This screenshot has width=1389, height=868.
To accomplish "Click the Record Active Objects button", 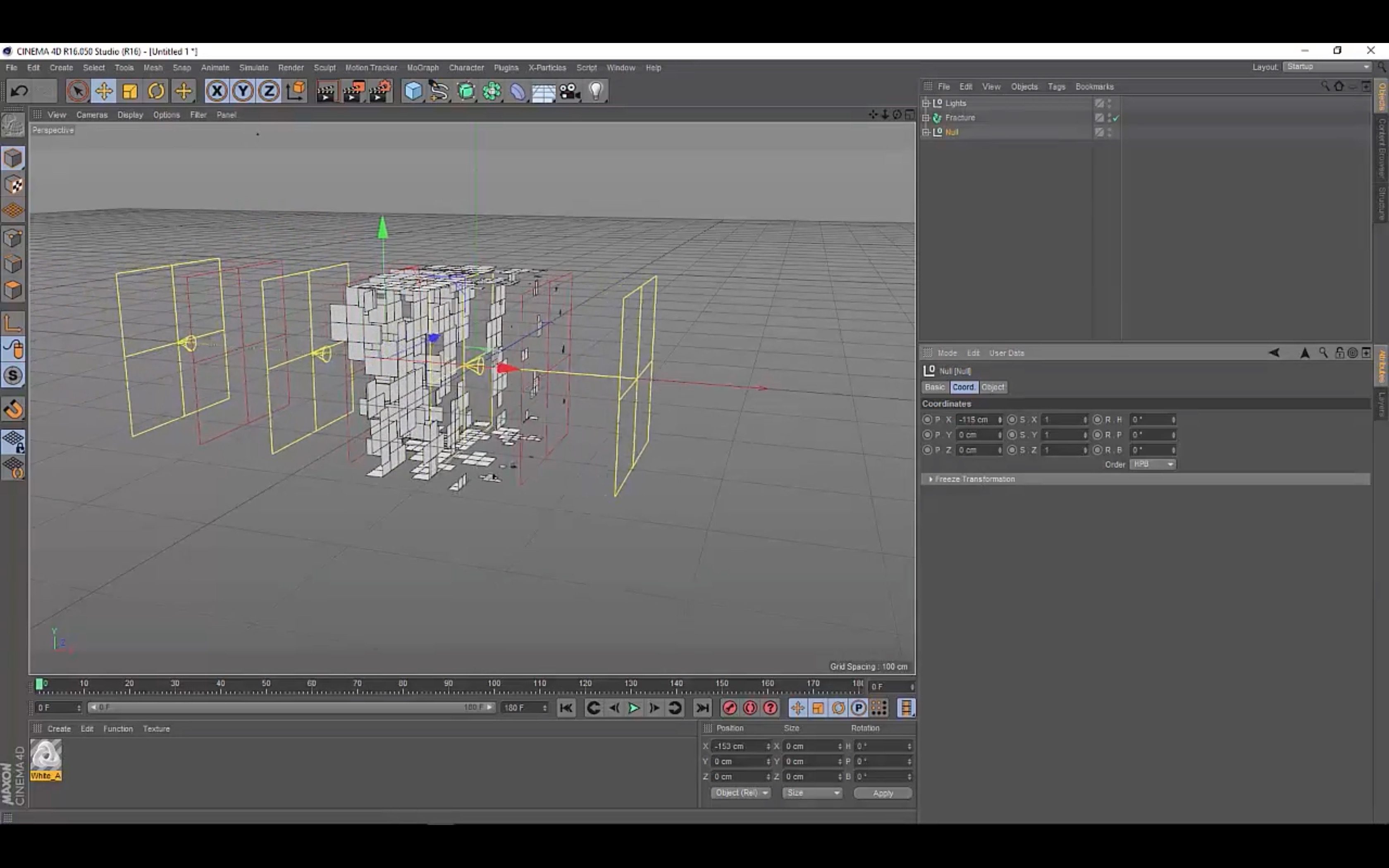I will [730, 708].
